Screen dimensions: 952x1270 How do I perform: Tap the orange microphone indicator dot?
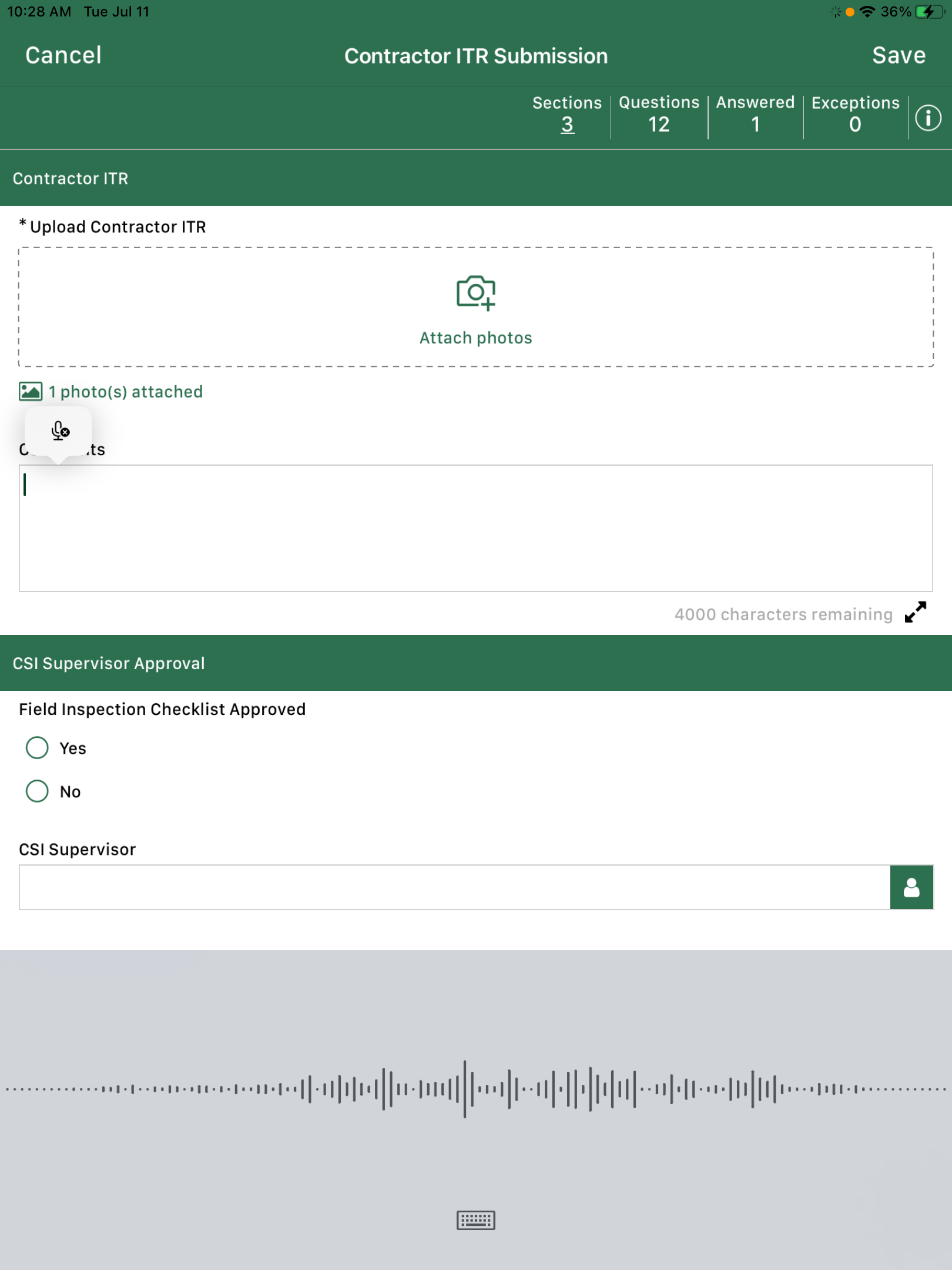[x=850, y=12]
